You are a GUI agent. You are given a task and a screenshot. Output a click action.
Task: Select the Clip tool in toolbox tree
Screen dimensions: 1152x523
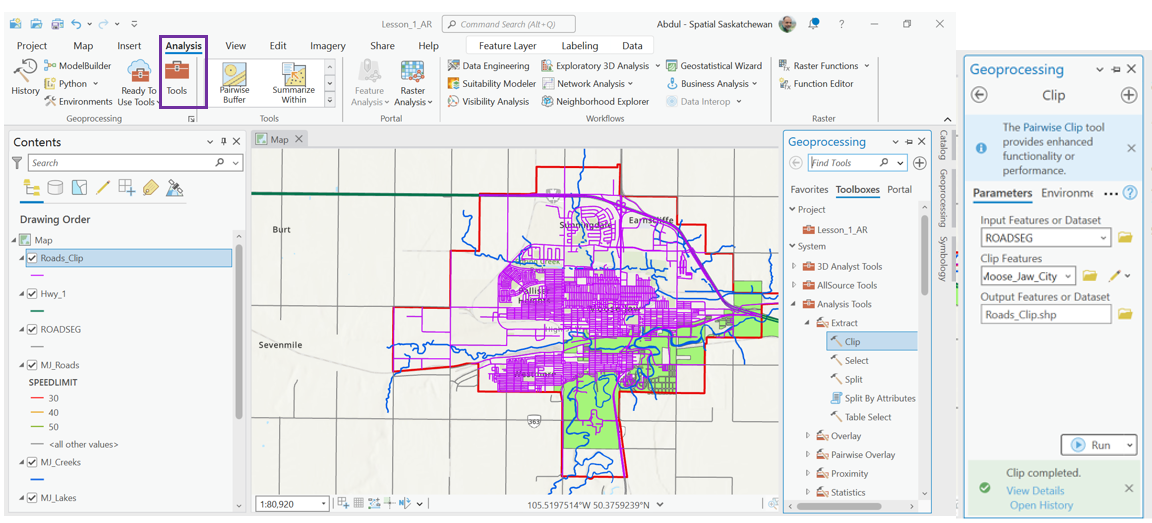(x=852, y=342)
